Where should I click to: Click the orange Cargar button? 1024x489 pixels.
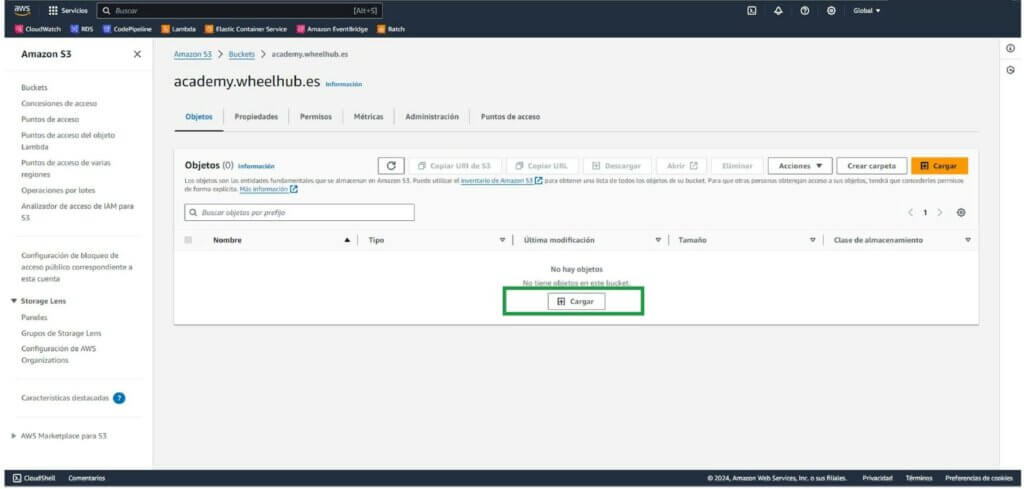click(x=939, y=166)
